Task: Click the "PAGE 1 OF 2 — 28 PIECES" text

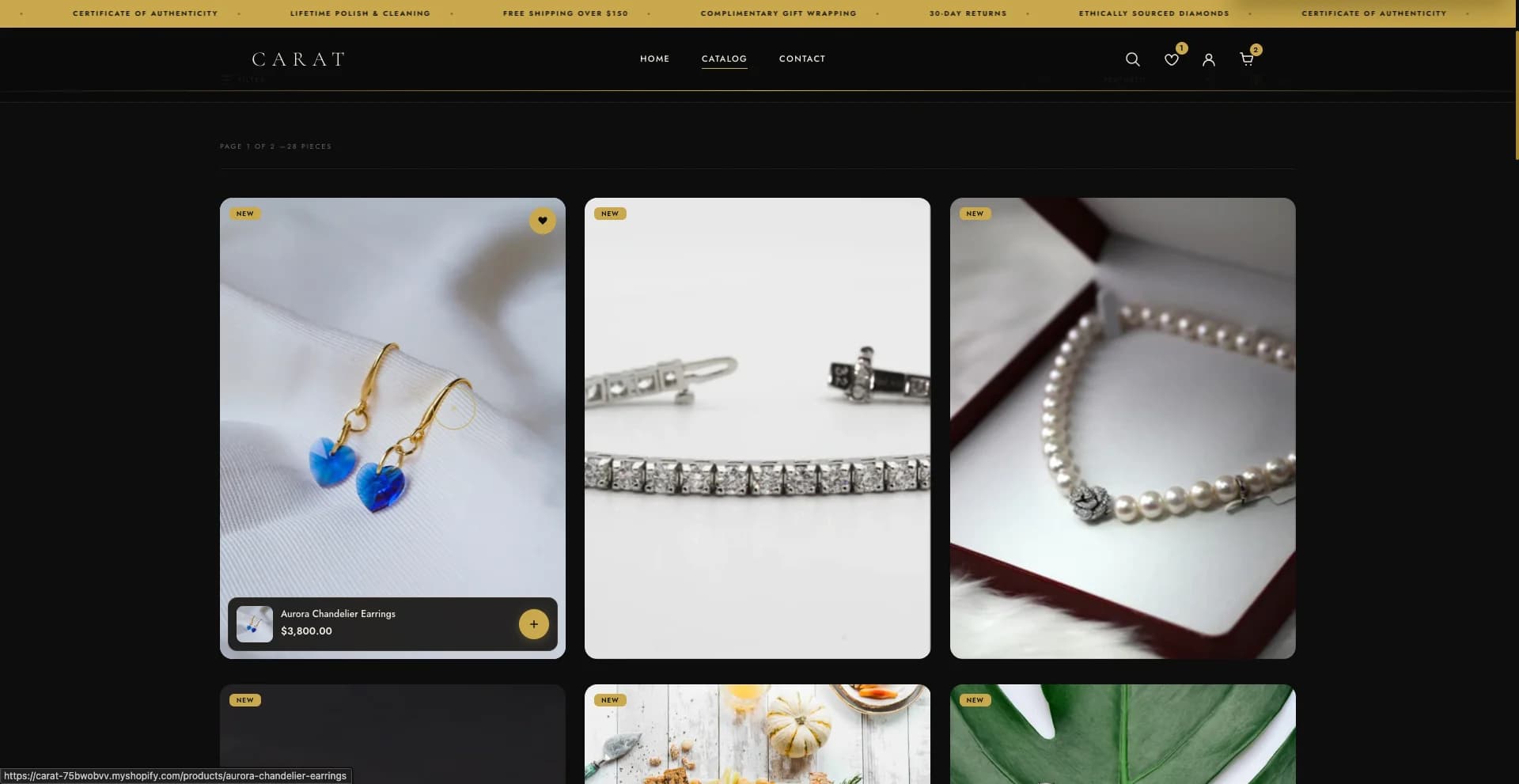Action: pyautogui.click(x=275, y=146)
